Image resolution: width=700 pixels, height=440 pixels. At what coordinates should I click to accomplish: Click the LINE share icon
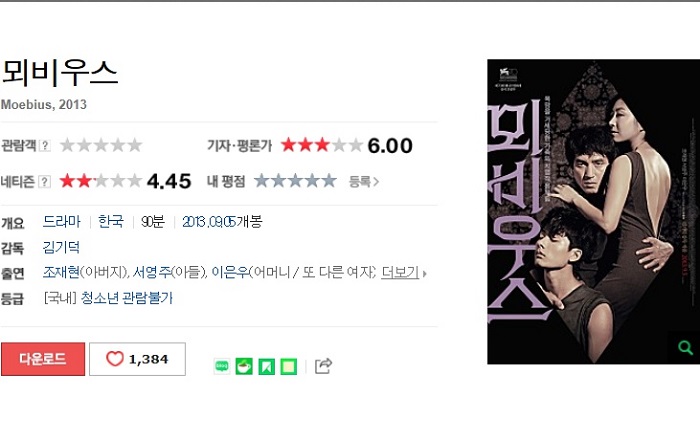[x=222, y=366]
